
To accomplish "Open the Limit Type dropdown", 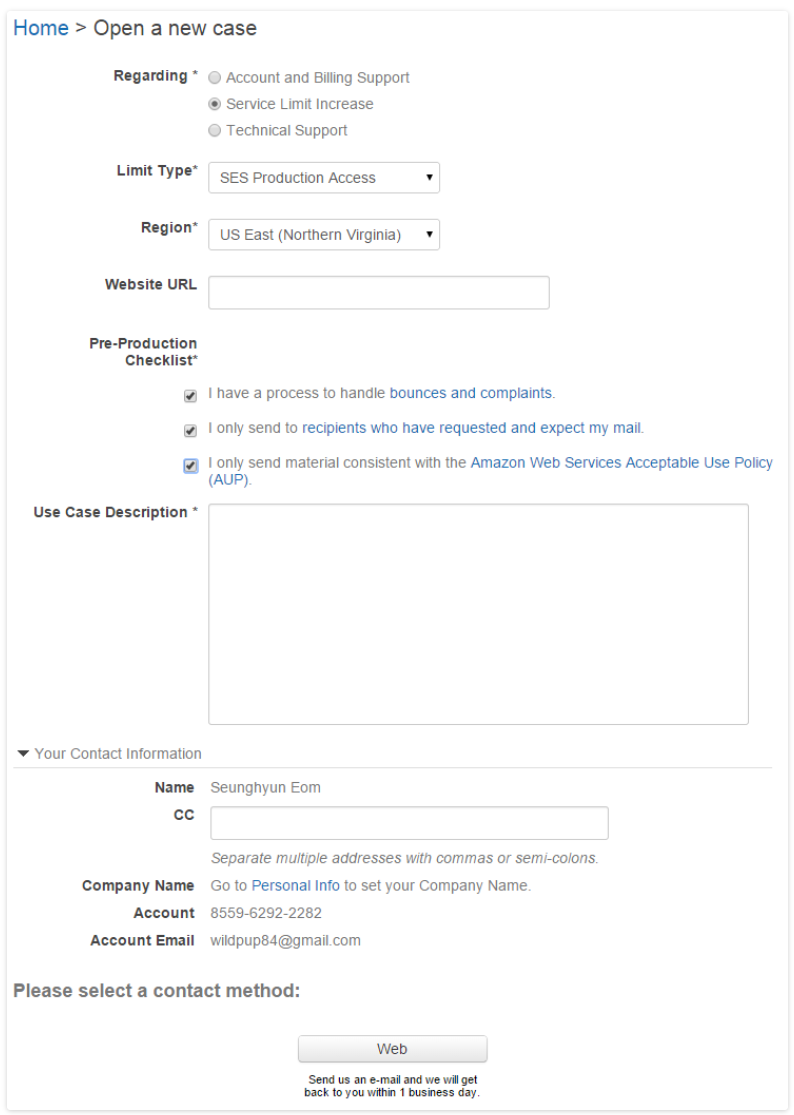I will [x=324, y=178].
